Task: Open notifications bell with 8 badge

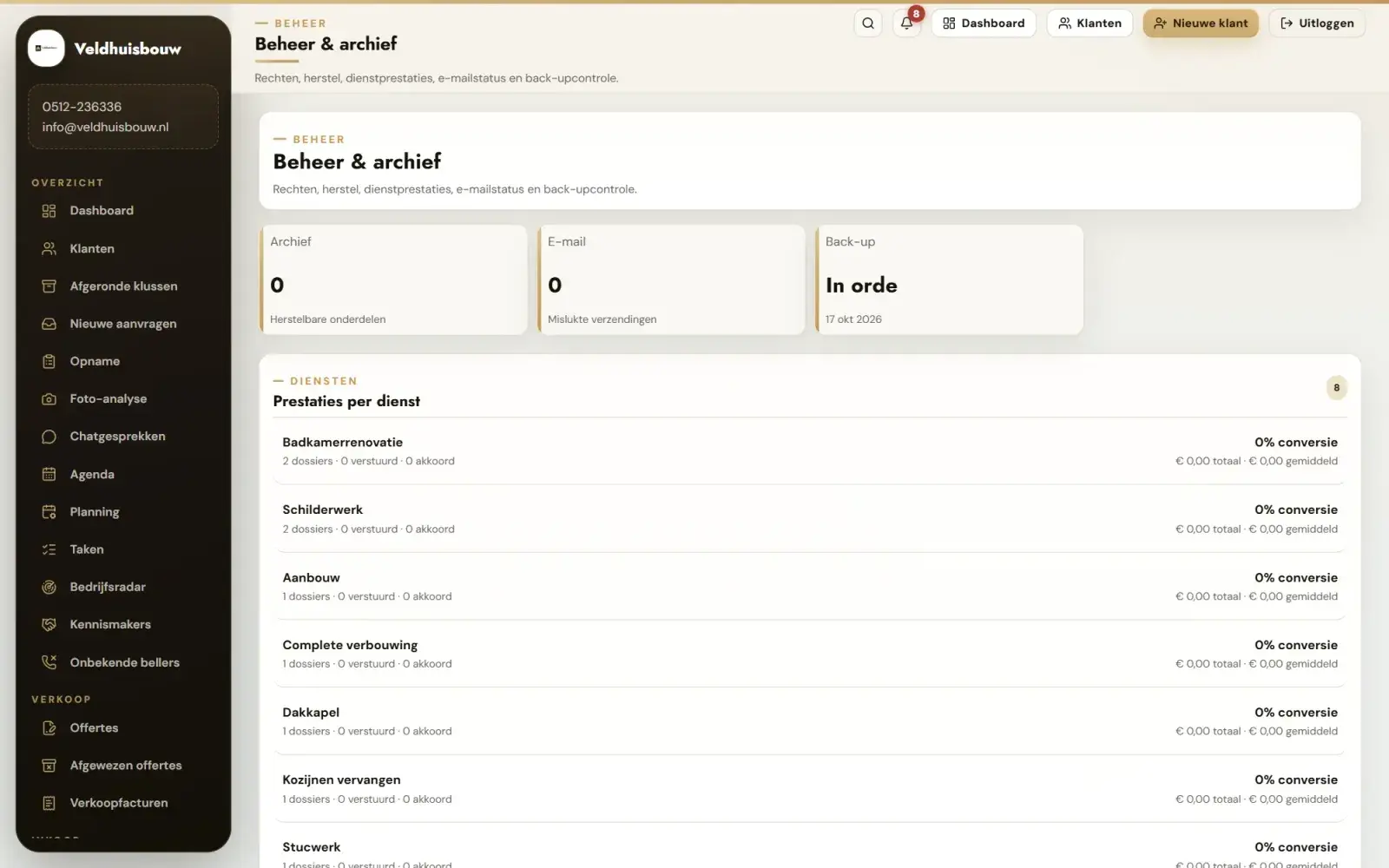Action: coord(906,23)
